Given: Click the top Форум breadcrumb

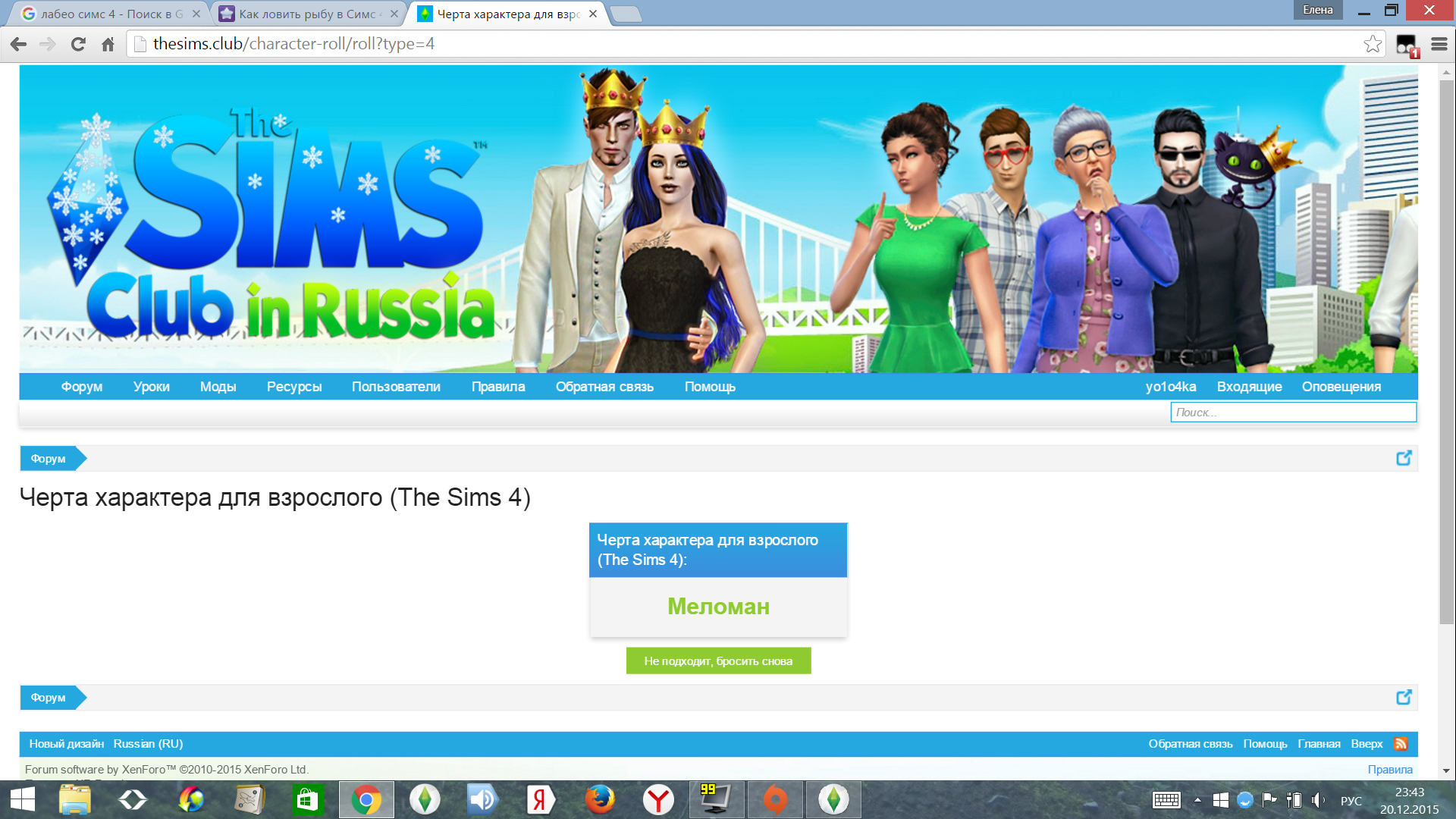Looking at the screenshot, I should point(49,458).
